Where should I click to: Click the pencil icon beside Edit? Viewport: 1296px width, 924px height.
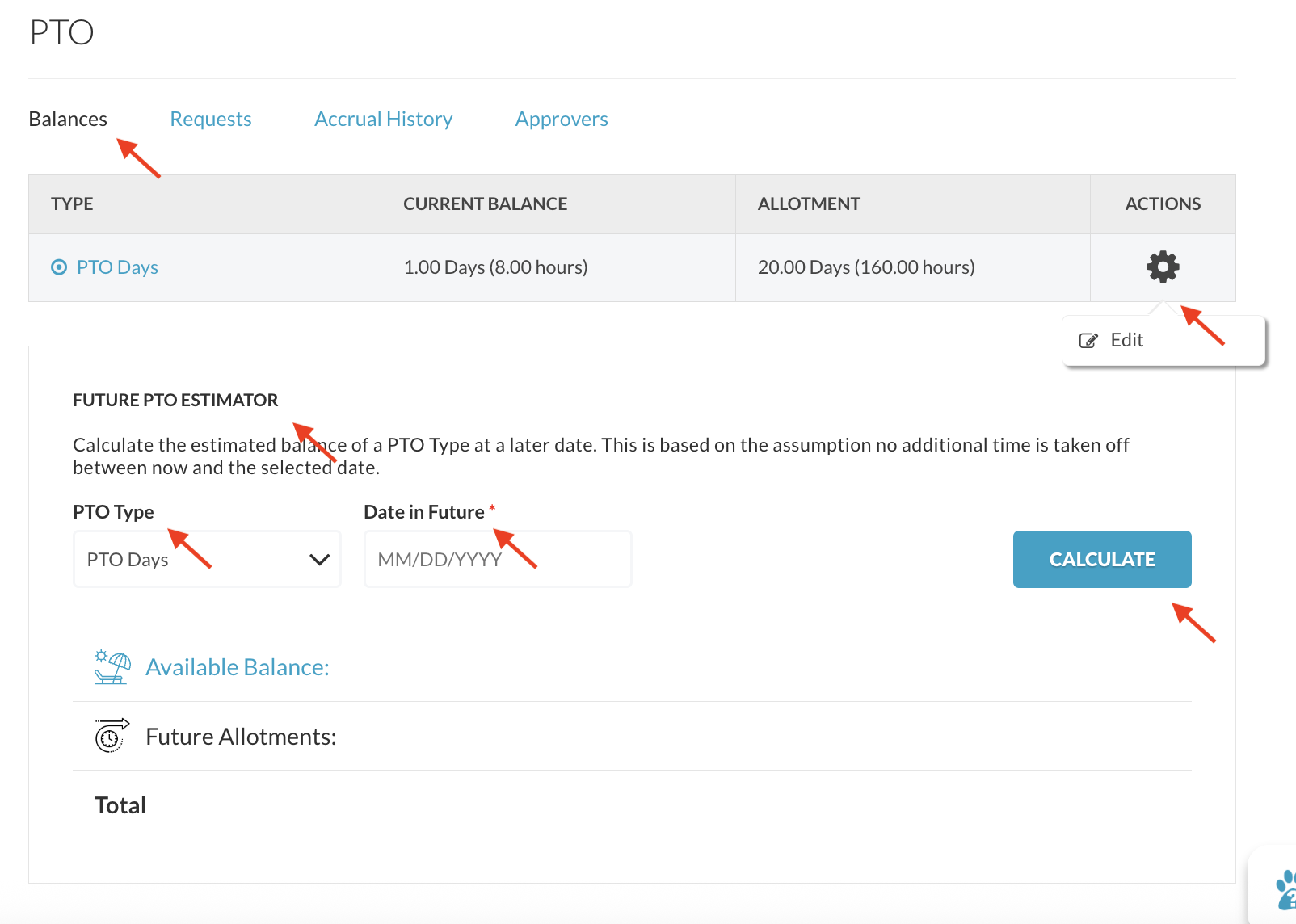(x=1088, y=341)
